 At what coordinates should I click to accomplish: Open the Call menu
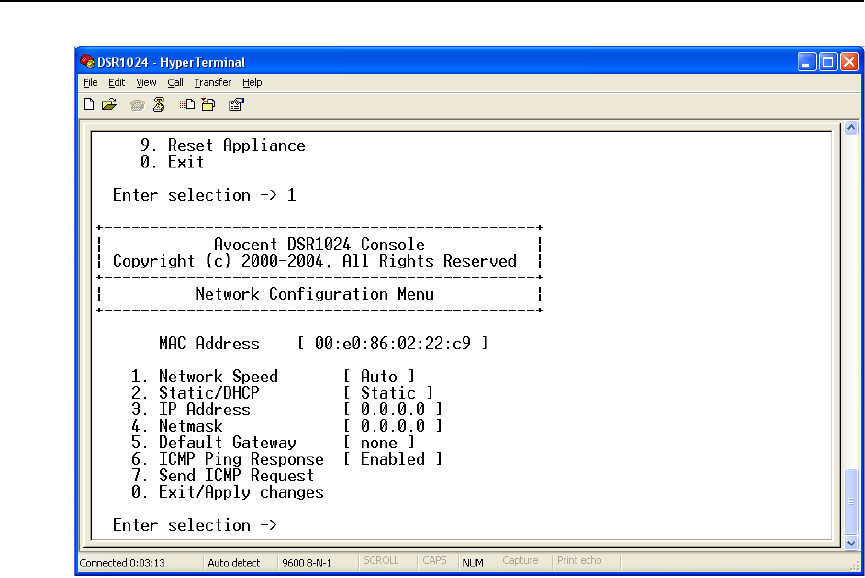(175, 83)
